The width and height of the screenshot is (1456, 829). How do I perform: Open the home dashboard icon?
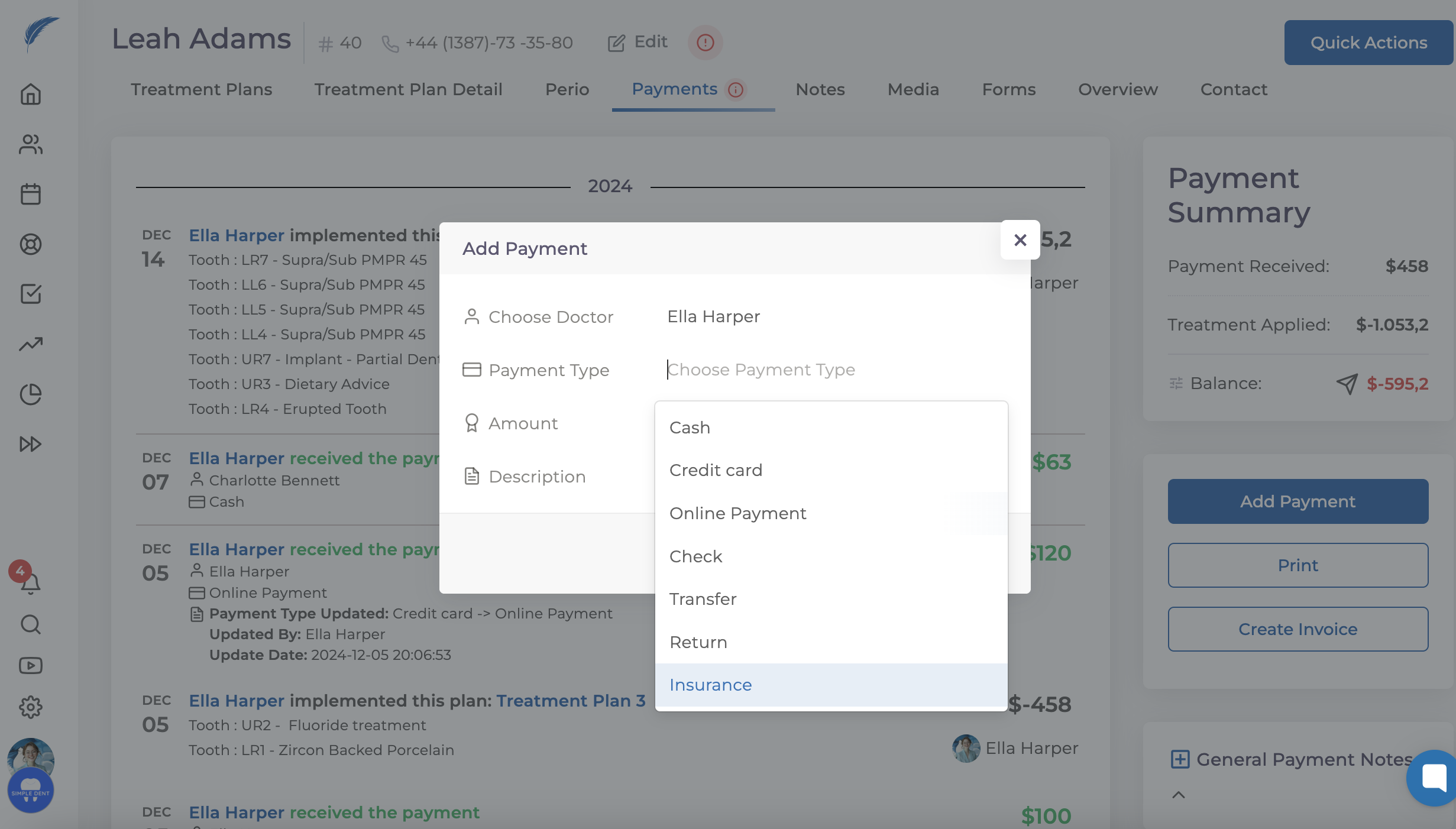coord(31,94)
